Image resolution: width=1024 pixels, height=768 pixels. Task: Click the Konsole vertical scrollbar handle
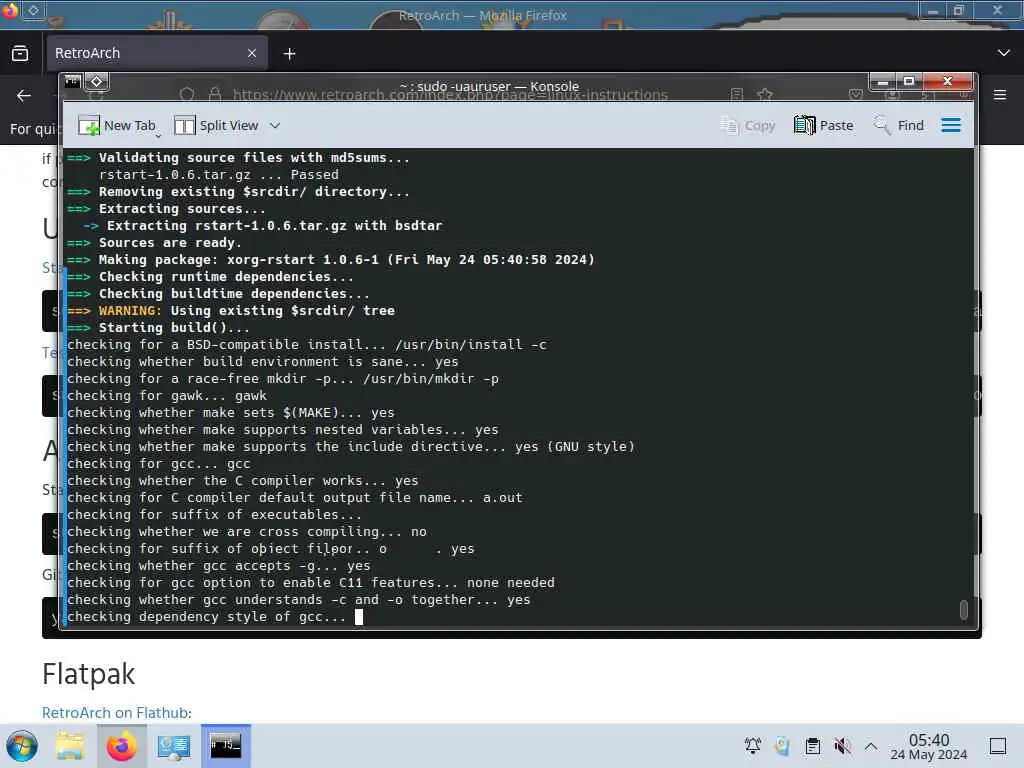point(963,609)
